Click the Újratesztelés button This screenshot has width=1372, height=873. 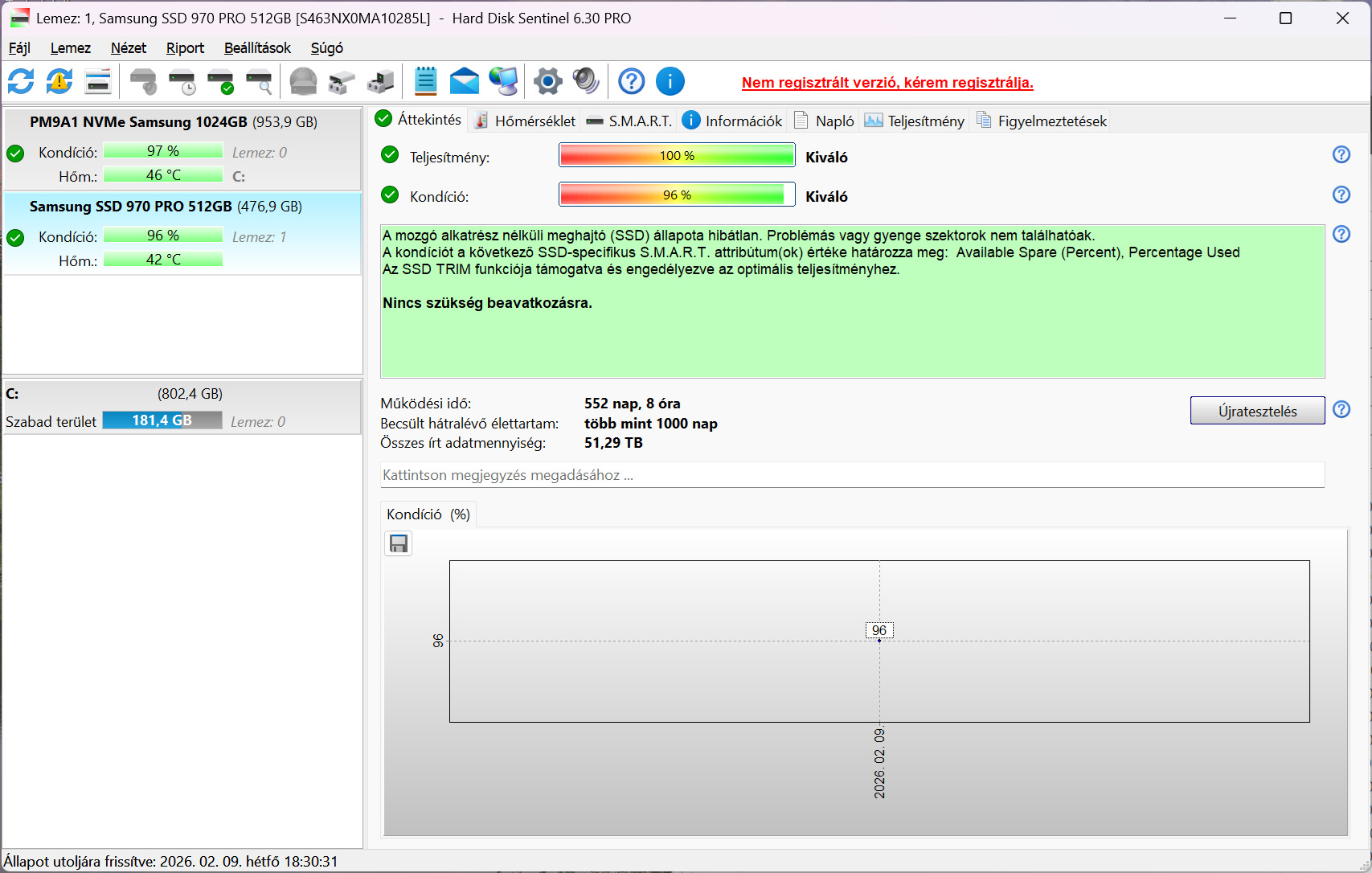coord(1257,411)
